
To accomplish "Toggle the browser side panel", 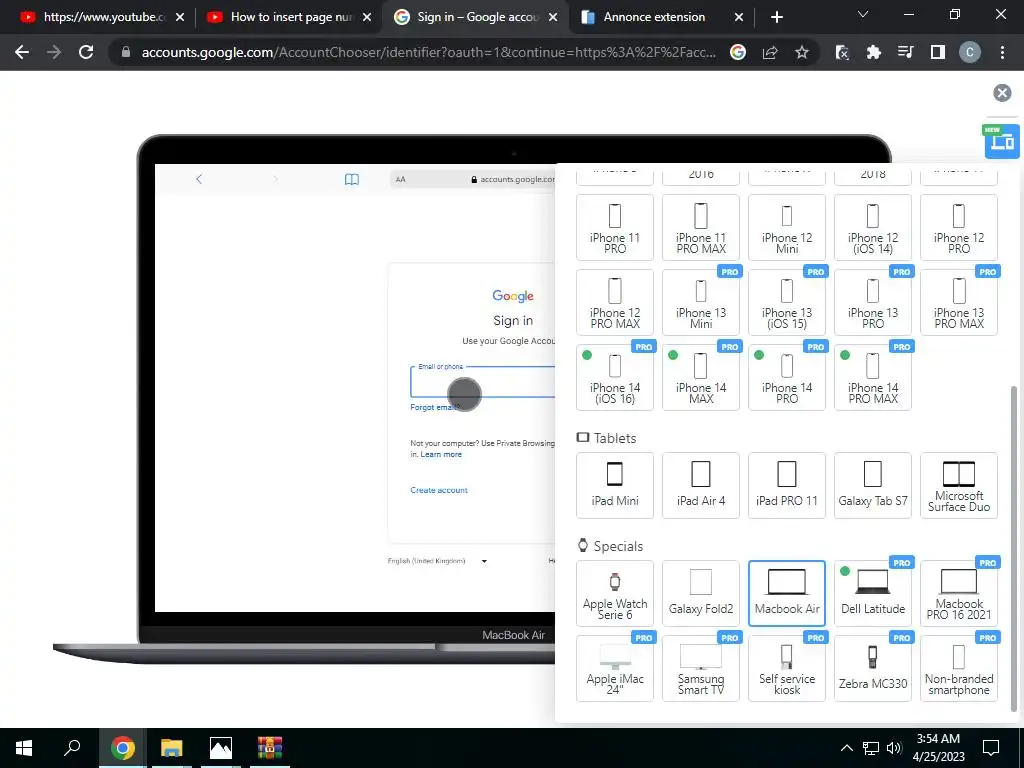I will [x=938, y=52].
